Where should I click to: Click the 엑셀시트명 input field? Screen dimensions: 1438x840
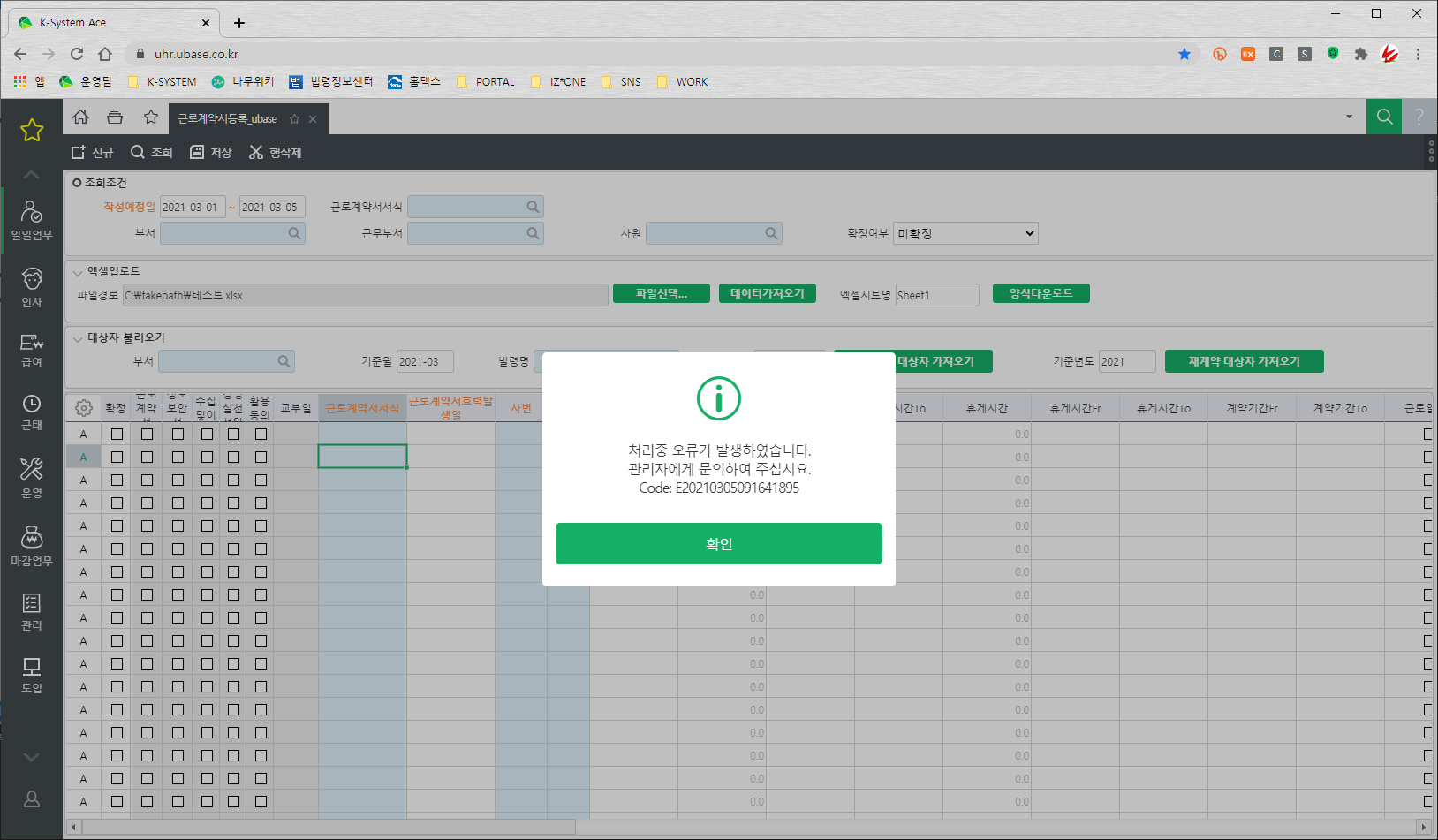[x=937, y=295]
